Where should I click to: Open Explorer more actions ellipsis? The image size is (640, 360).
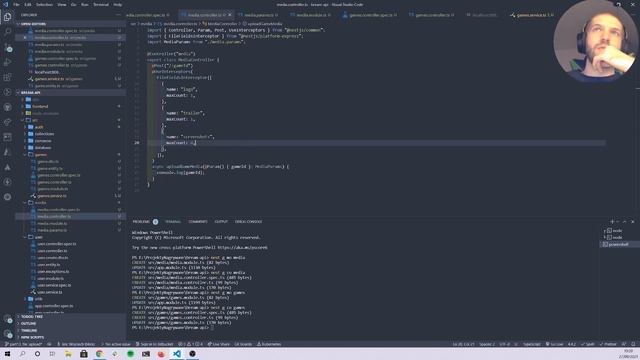pyautogui.click(x=118, y=15)
